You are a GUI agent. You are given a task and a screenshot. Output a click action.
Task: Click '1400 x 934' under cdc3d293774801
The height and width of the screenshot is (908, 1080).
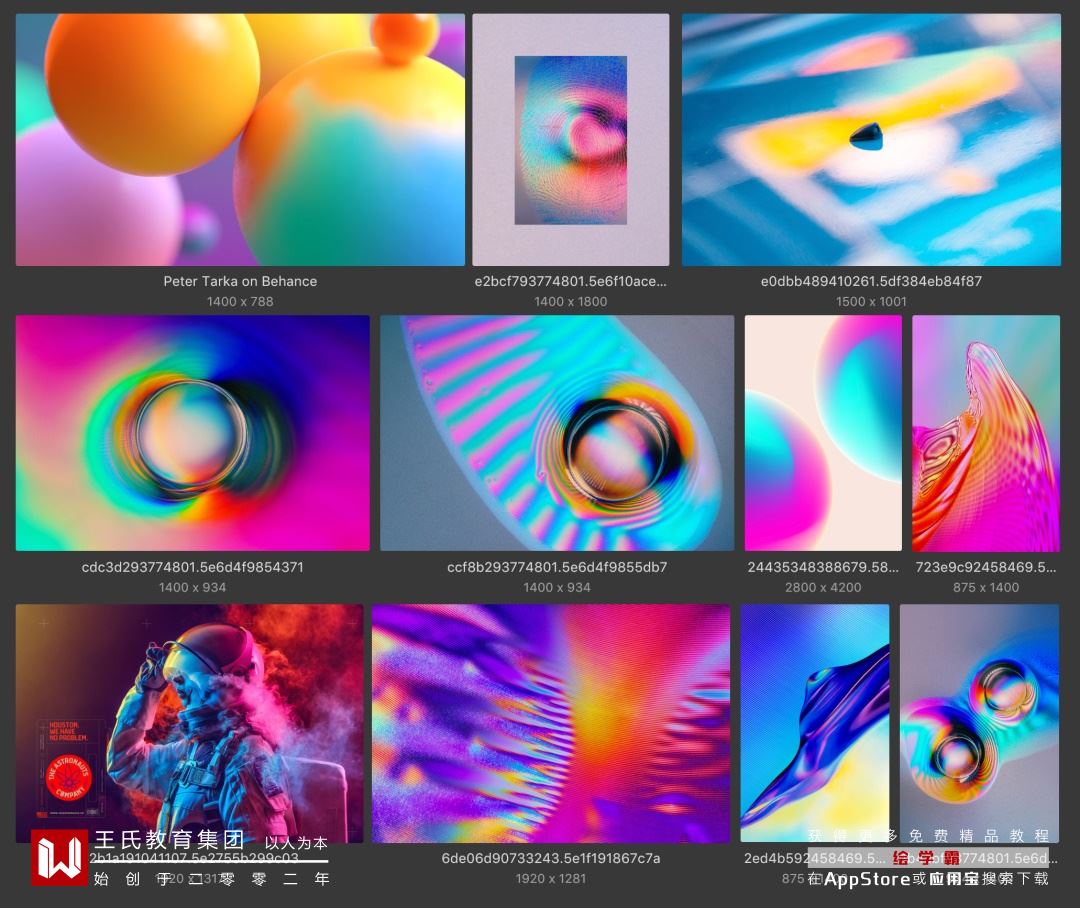(x=192, y=588)
